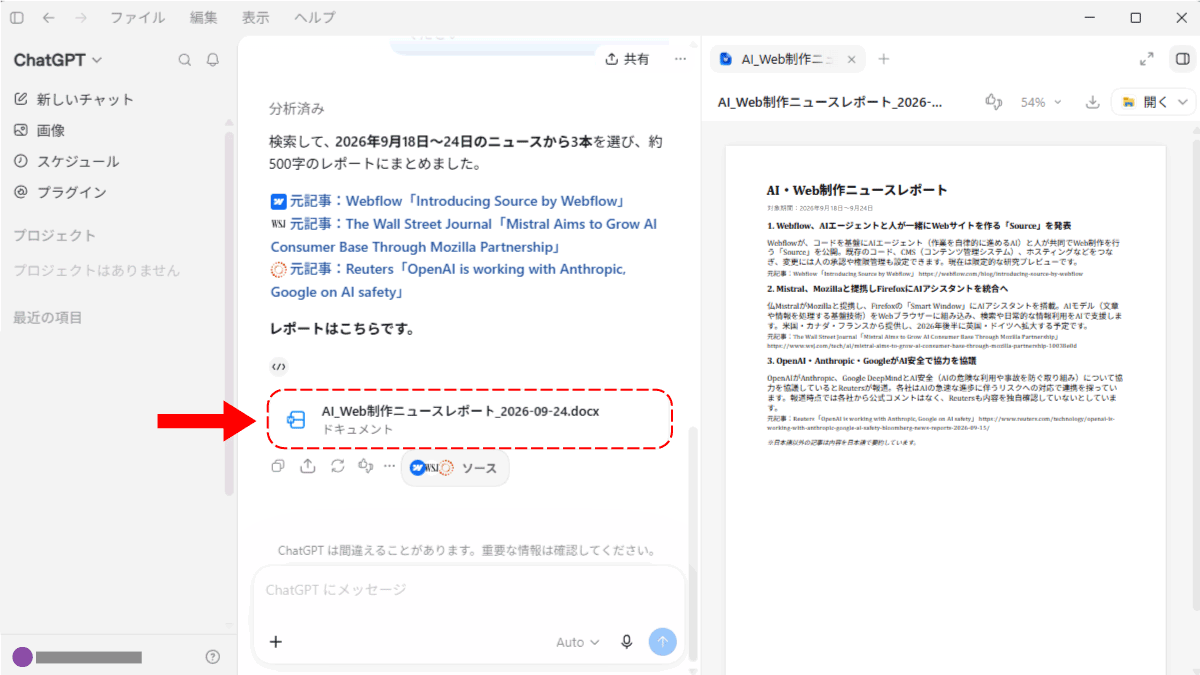
Task: Open notifications bell icon
Action: point(213,60)
